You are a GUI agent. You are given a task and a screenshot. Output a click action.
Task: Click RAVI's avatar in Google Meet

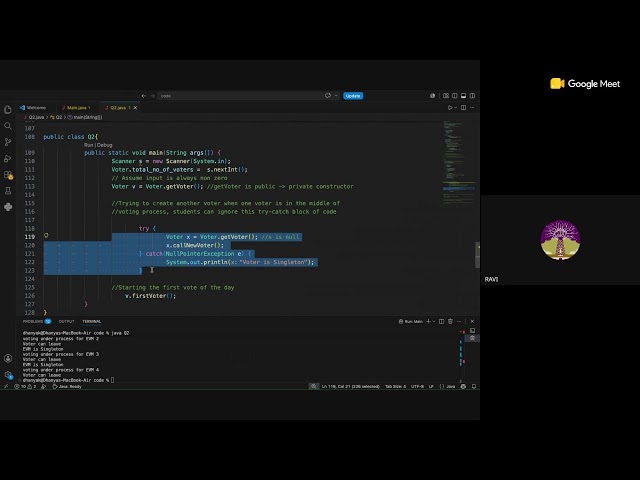[560, 240]
